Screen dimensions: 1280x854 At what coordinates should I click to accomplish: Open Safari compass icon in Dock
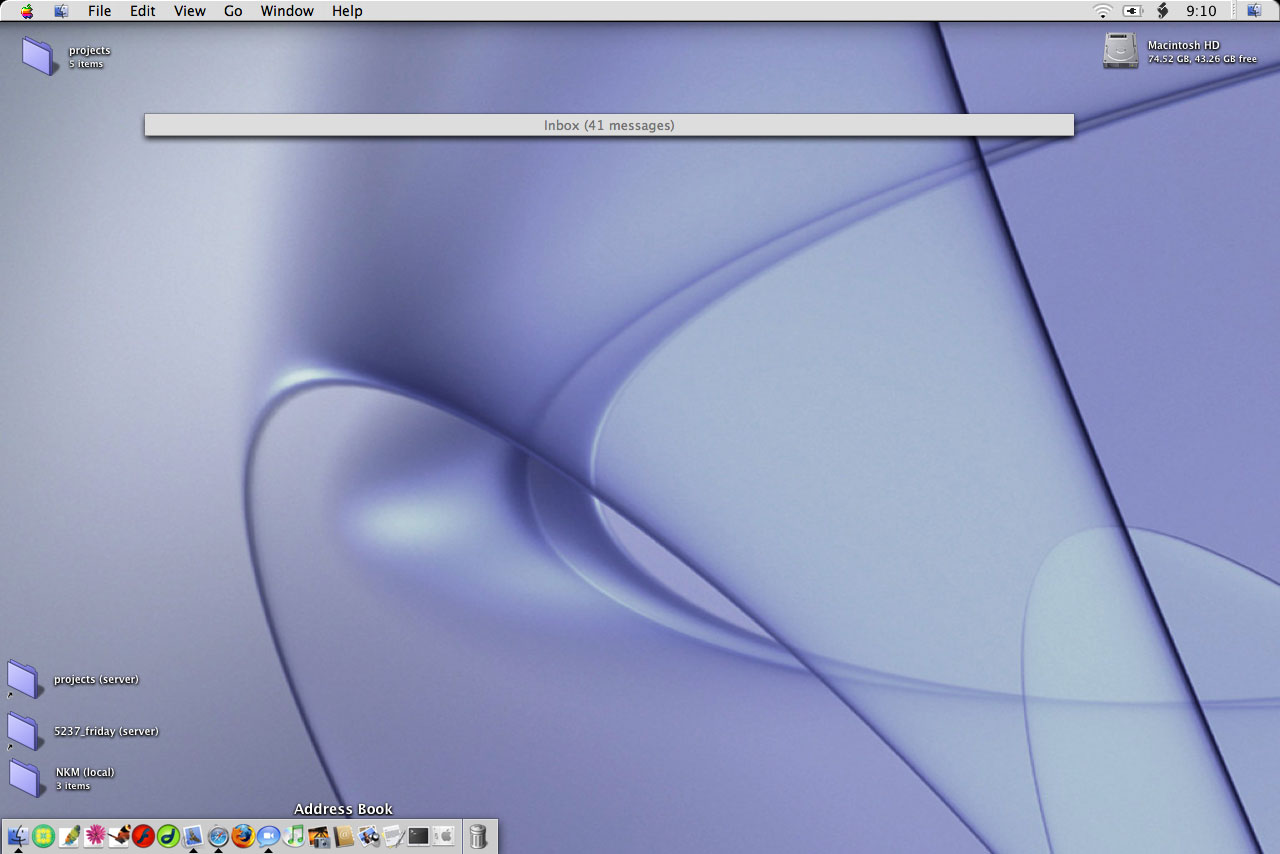click(x=218, y=836)
